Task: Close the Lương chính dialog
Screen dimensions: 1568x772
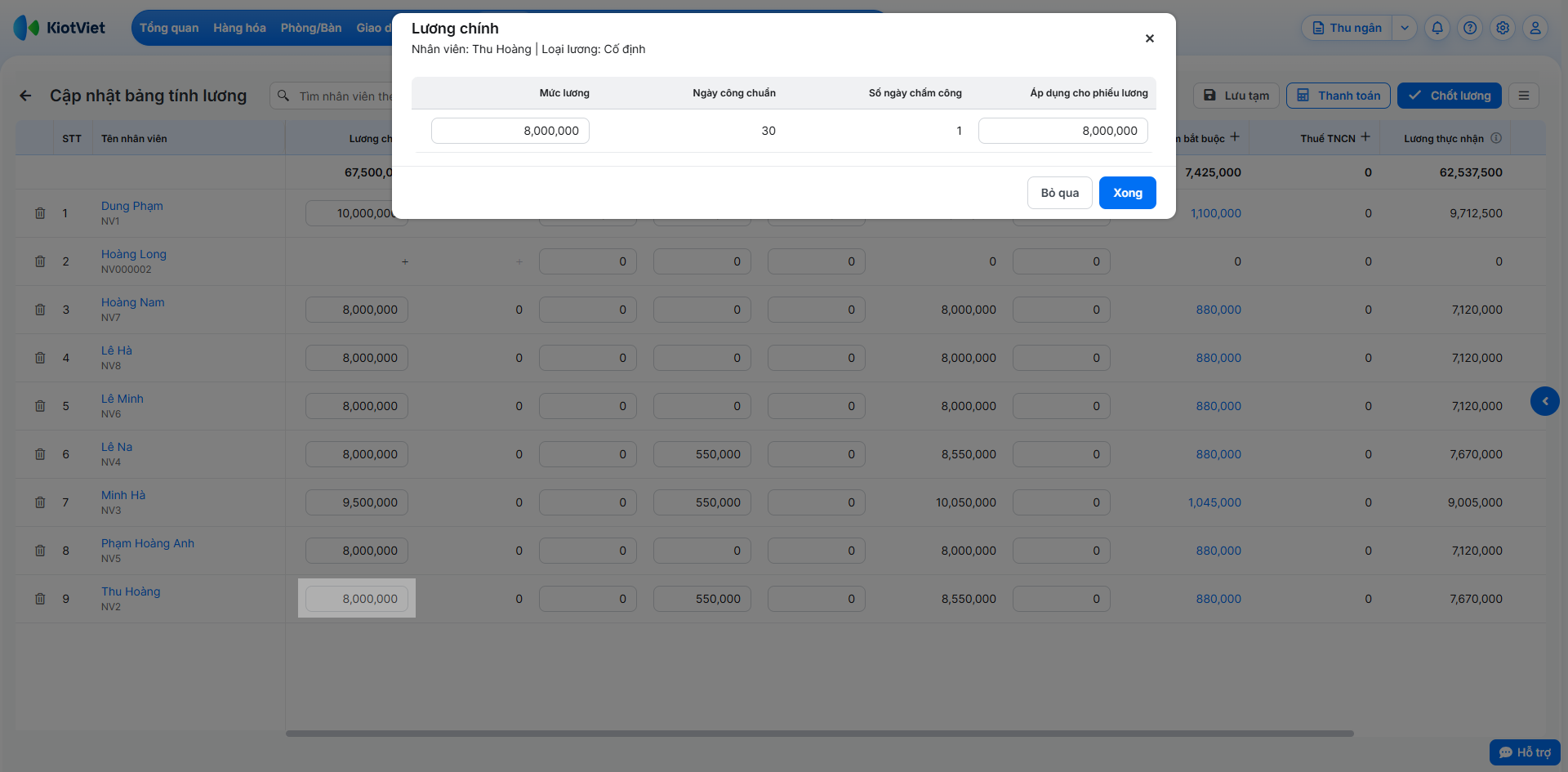Action: point(1149,38)
